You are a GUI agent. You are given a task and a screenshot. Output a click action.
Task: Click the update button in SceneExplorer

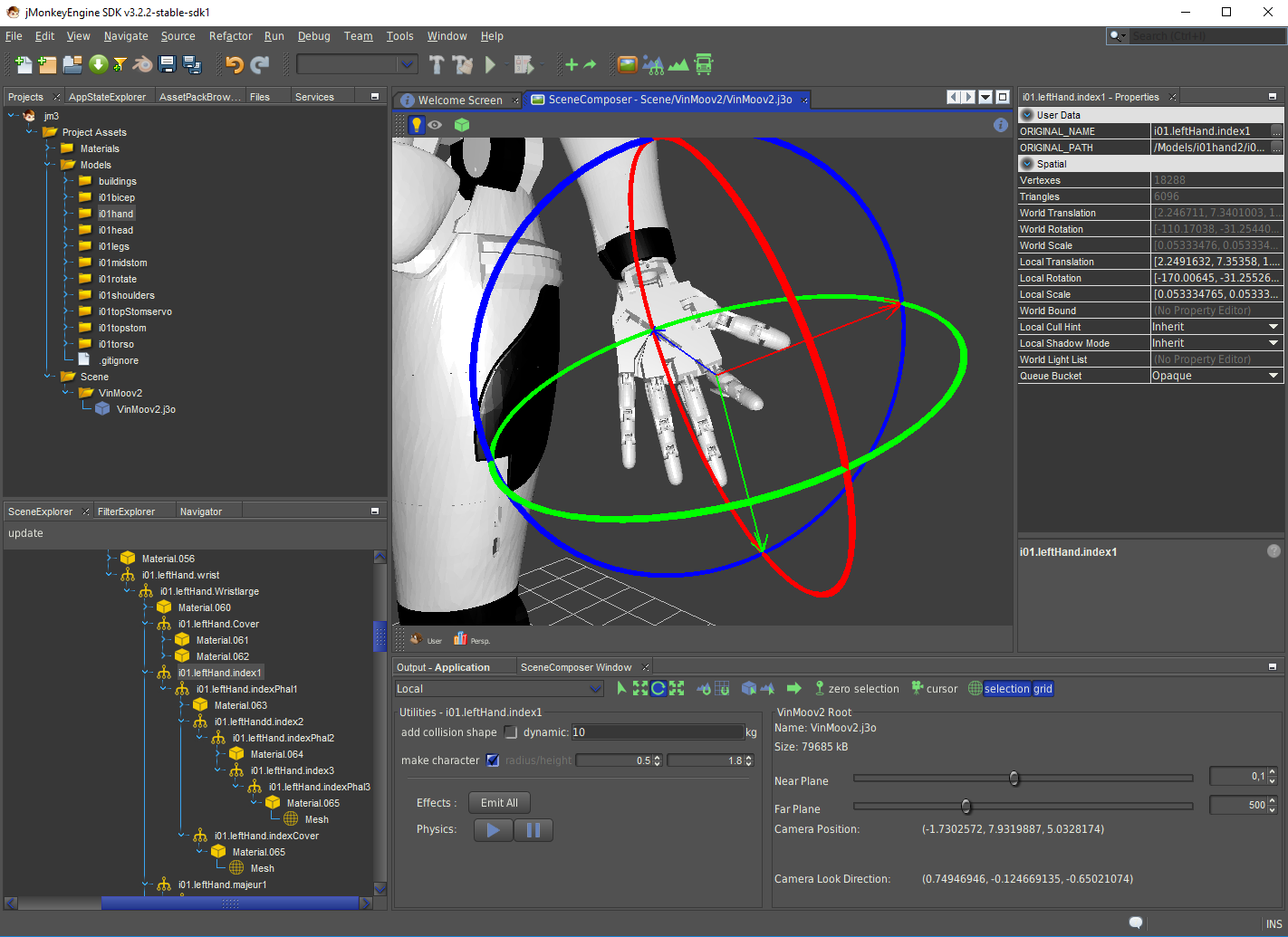tap(25, 533)
